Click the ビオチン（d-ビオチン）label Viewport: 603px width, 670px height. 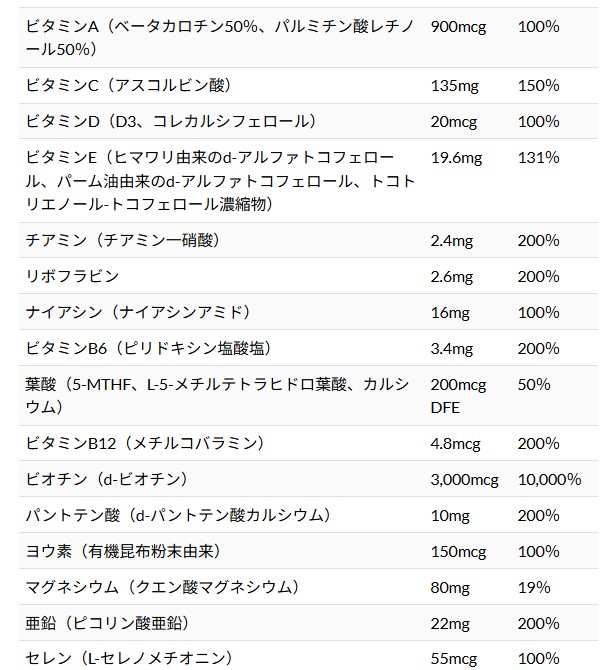pyautogui.click(x=107, y=479)
